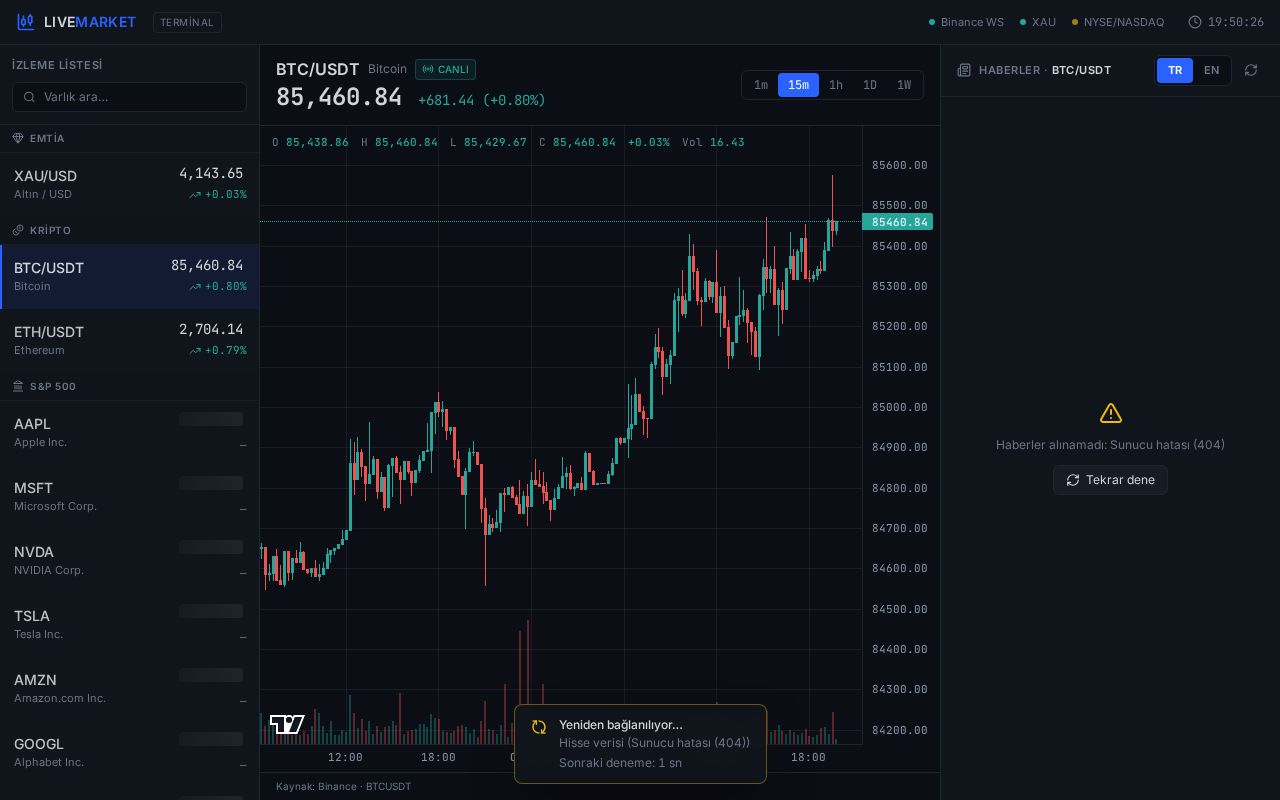Click the bank icon beside S&P 500

(18, 386)
